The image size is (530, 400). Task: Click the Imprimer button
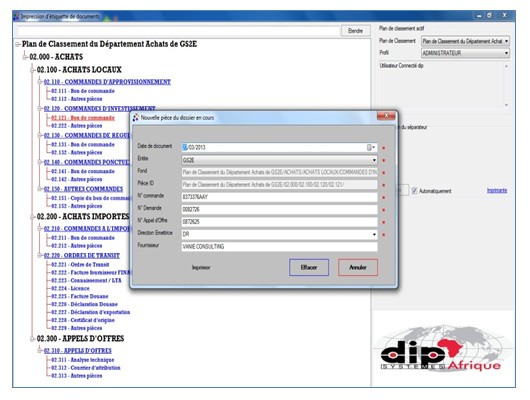click(x=201, y=267)
